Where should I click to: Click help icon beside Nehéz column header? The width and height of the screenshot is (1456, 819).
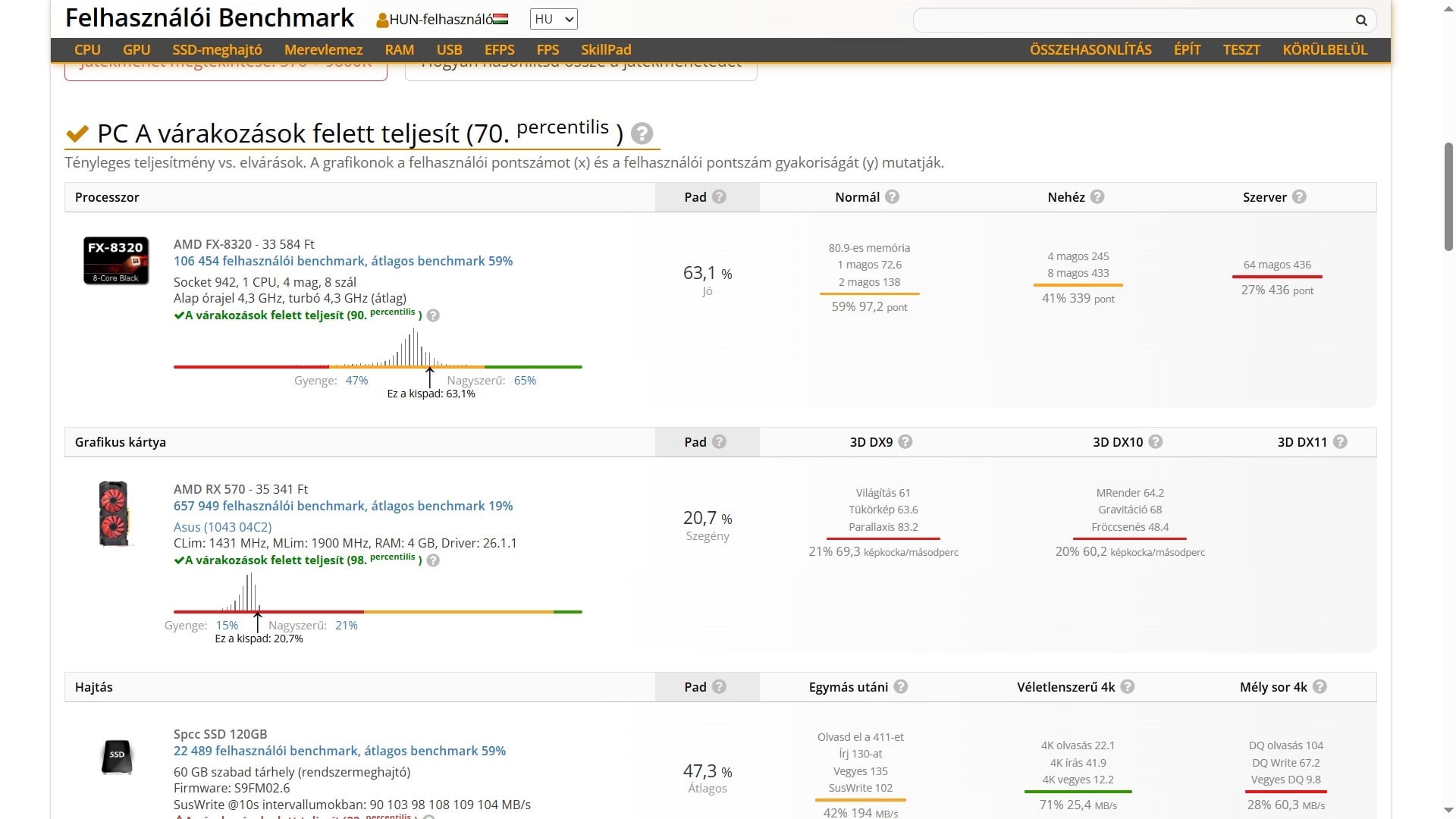1097,197
